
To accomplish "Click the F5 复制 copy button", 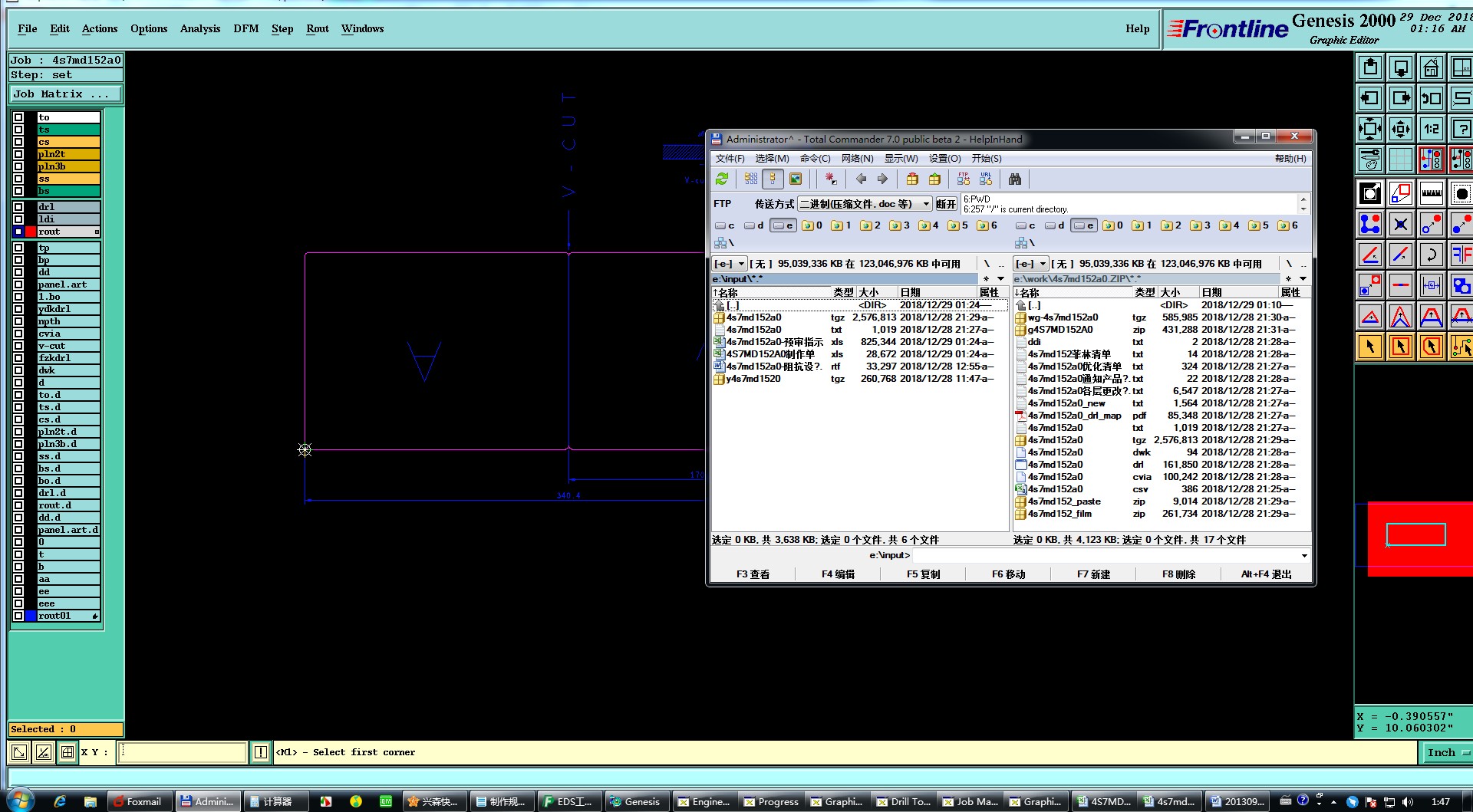I will tap(923, 574).
